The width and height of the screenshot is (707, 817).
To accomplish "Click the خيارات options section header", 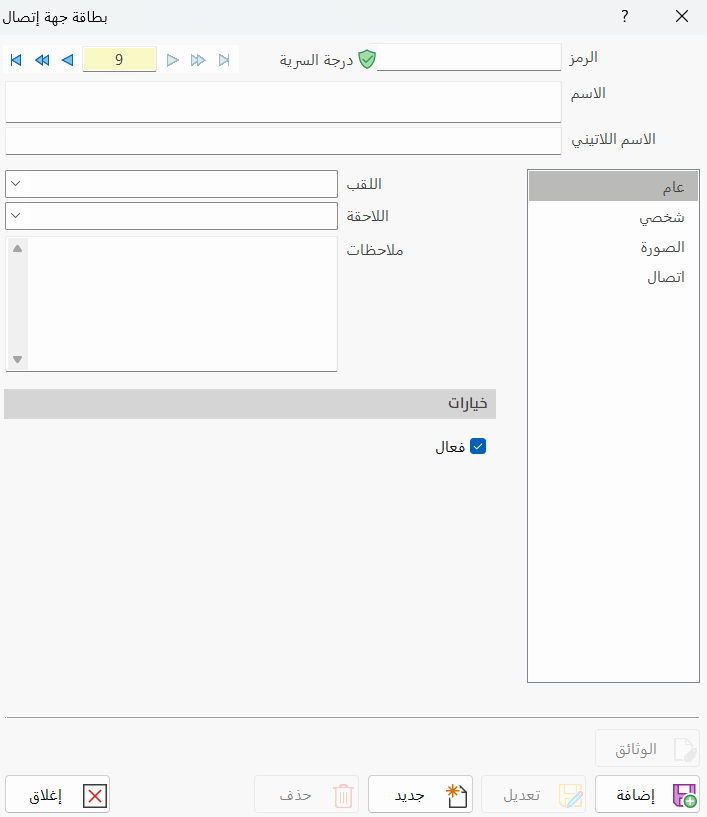I will click(250, 404).
